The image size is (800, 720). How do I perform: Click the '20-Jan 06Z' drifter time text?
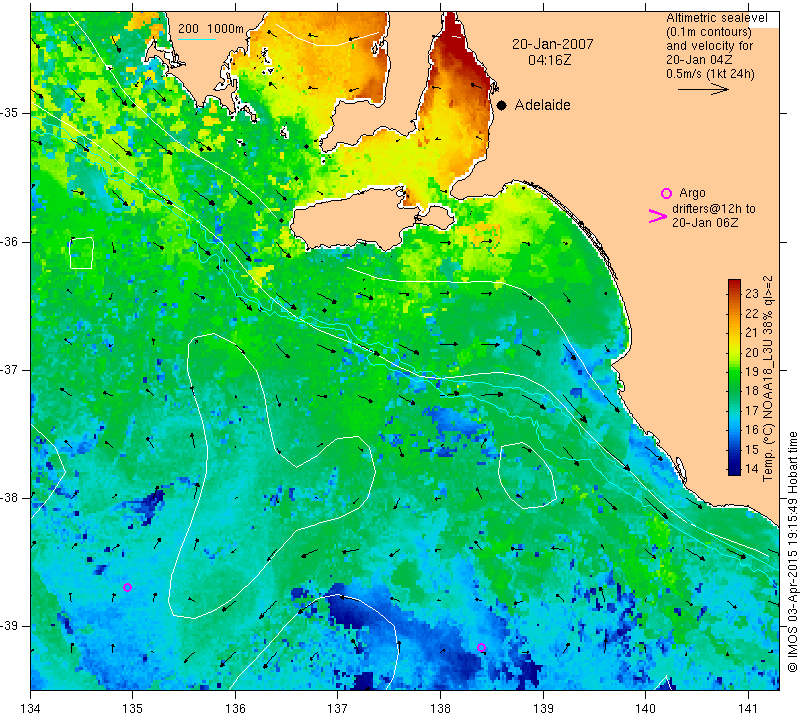pyautogui.click(x=705, y=222)
